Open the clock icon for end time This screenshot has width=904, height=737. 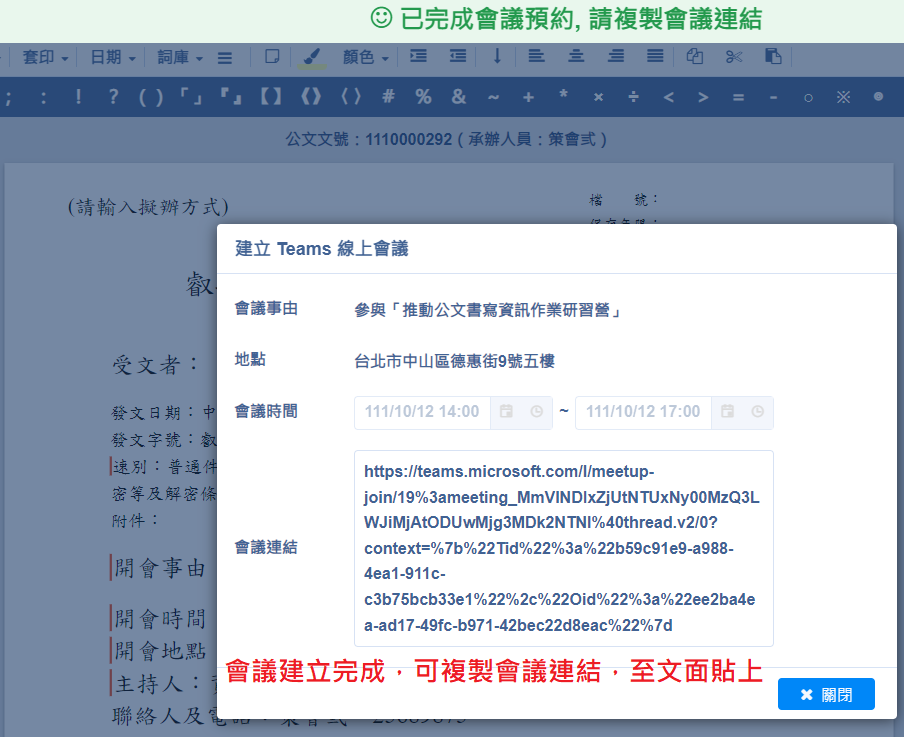click(x=758, y=412)
